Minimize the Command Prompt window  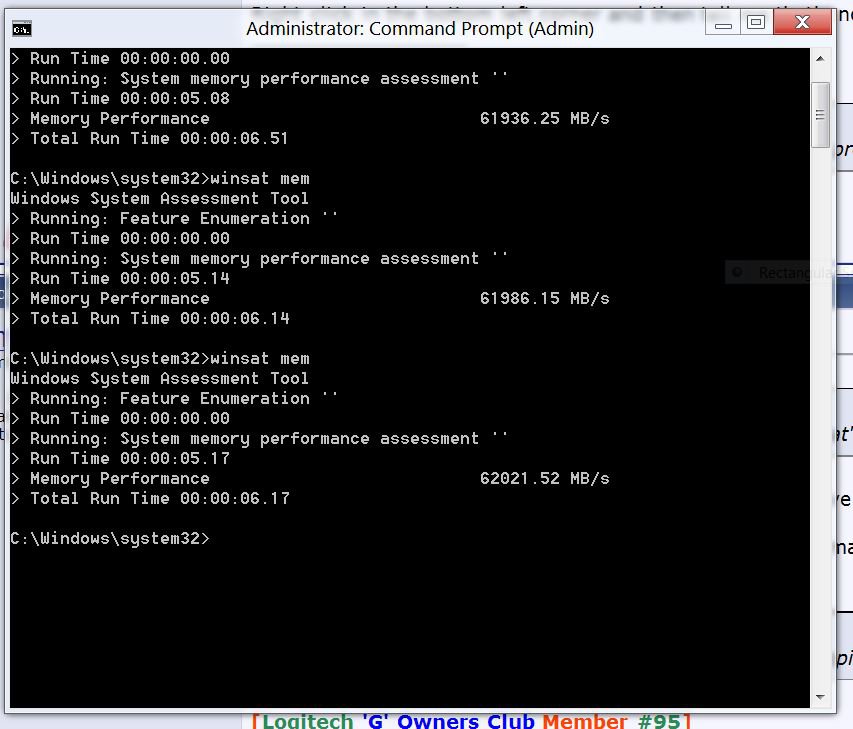pyautogui.click(x=723, y=23)
